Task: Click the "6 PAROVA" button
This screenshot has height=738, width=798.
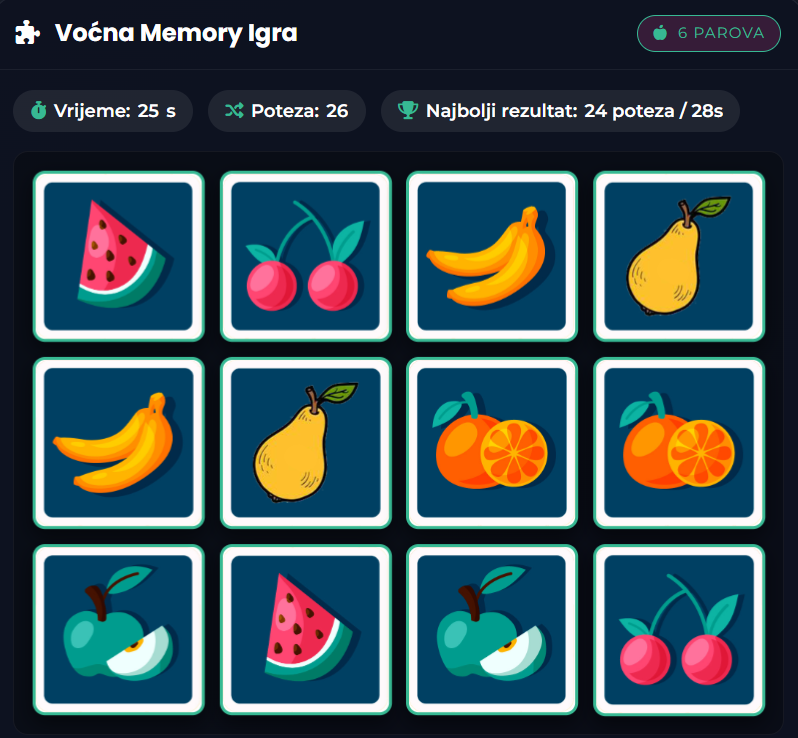Action: (x=708, y=33)
